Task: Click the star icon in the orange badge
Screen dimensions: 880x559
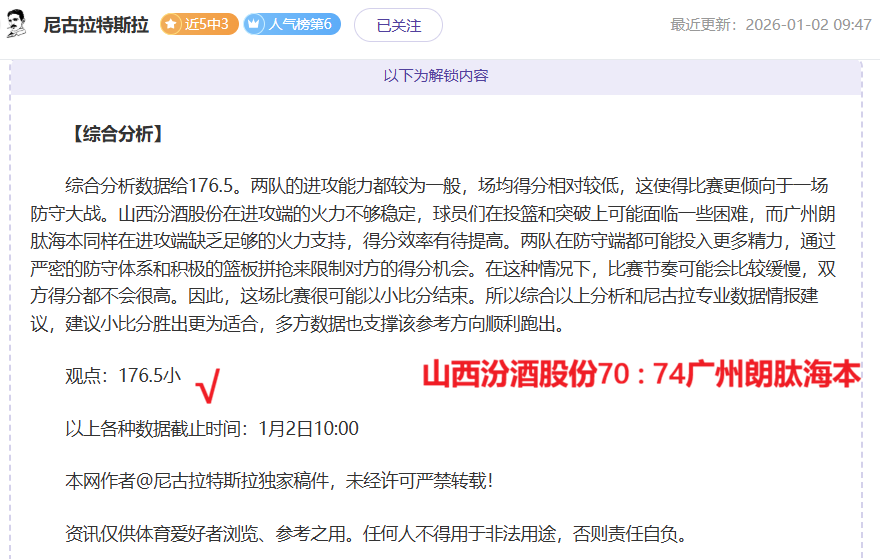Action: [x=172, y=25]
